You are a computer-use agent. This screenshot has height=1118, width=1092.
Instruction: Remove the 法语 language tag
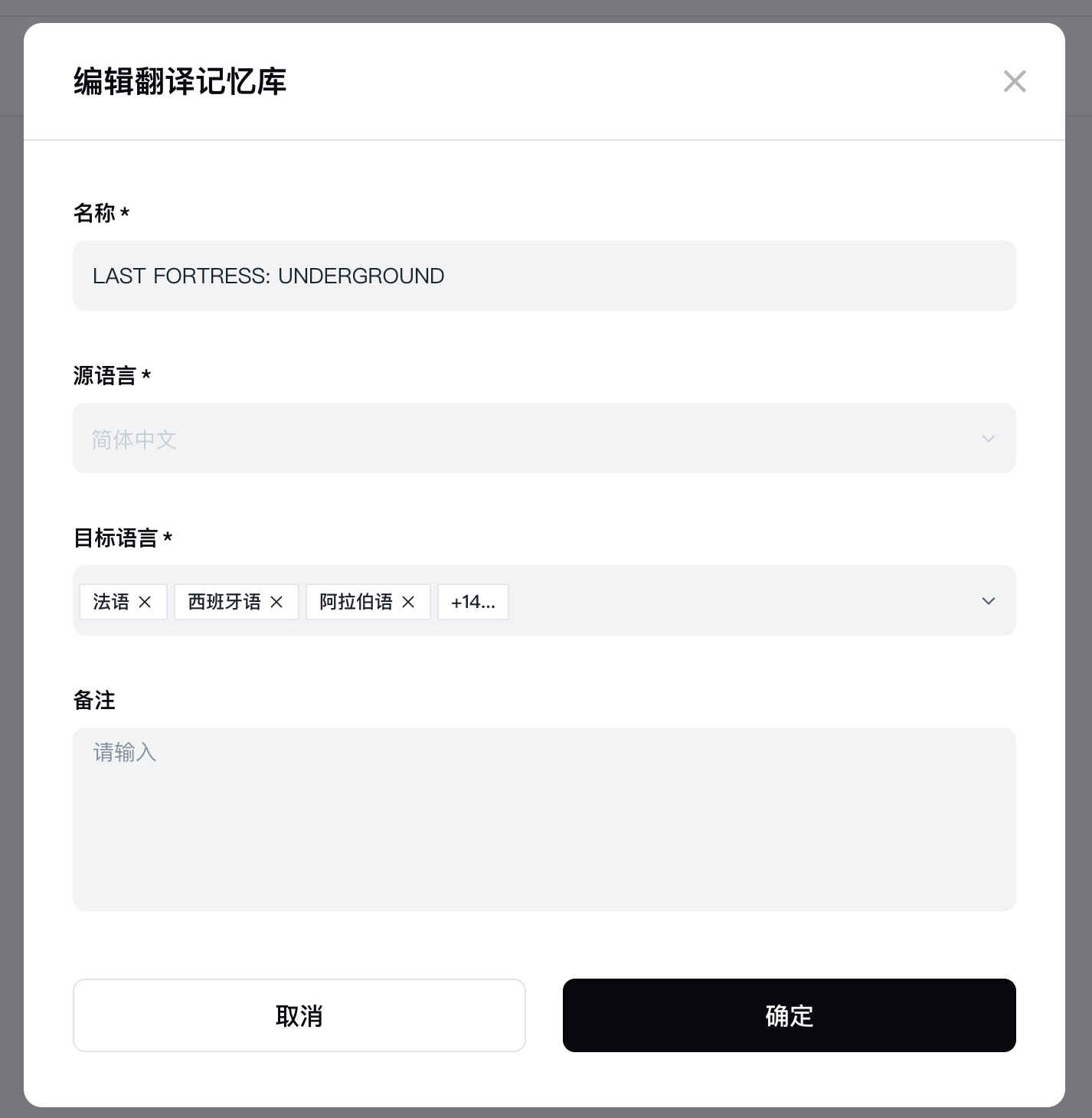pos(145,602)
